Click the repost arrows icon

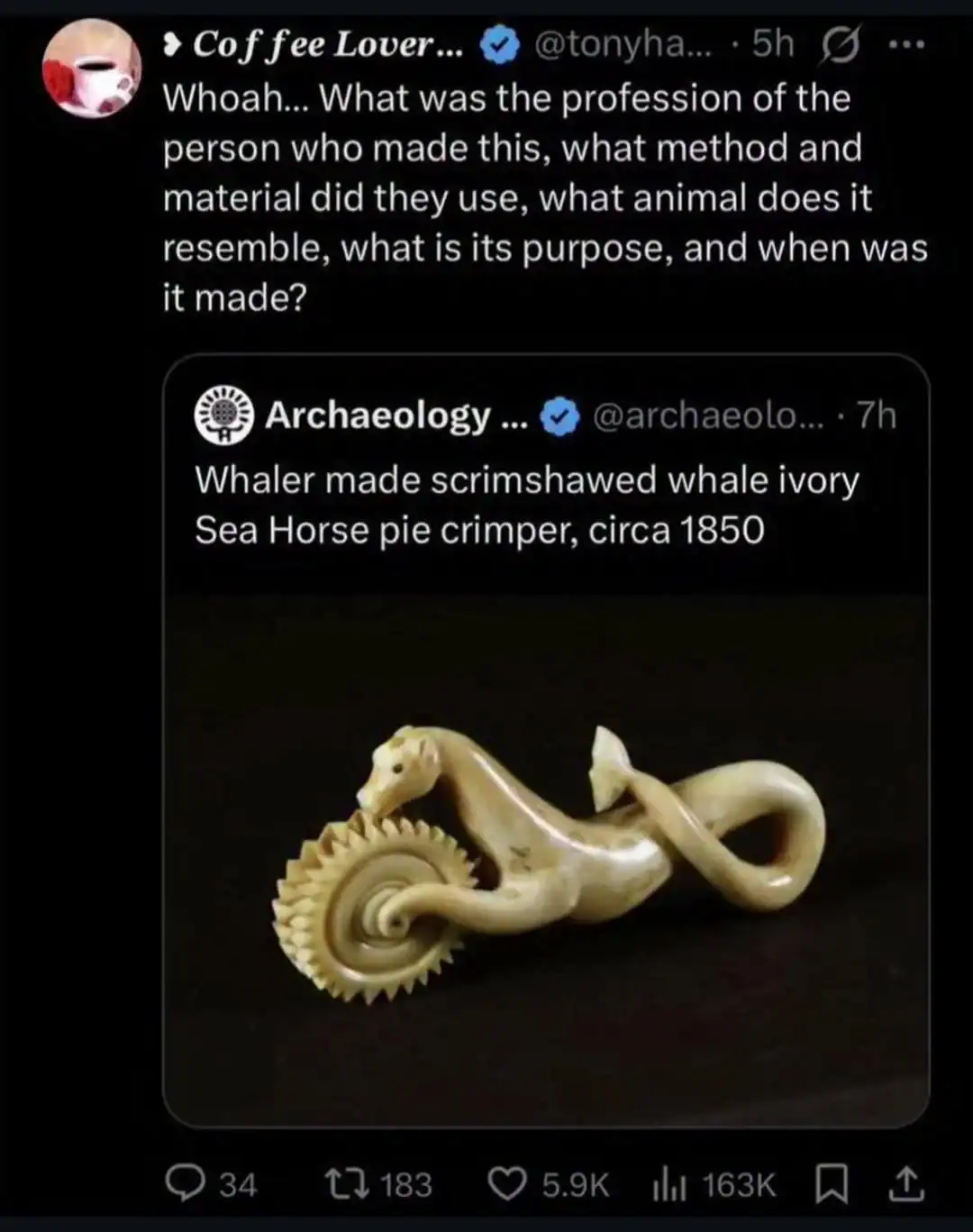(346, 1183)
